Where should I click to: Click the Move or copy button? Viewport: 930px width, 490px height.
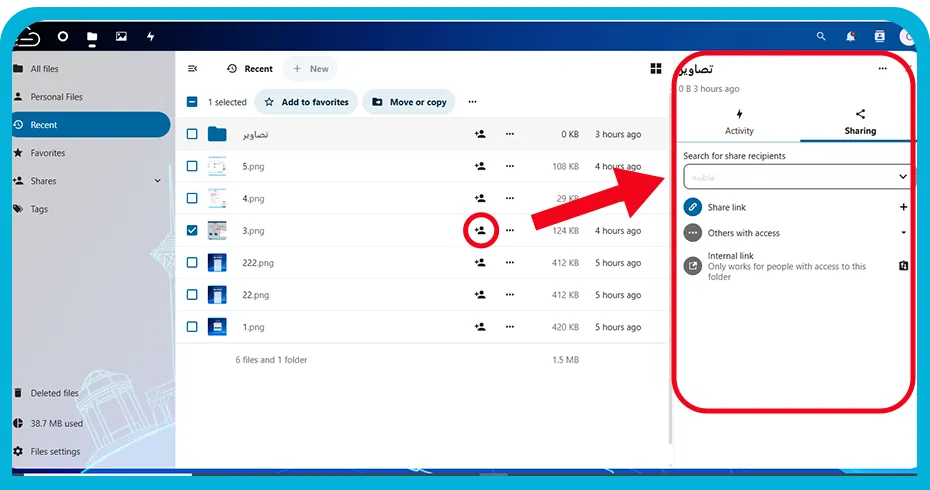(409, 102)
